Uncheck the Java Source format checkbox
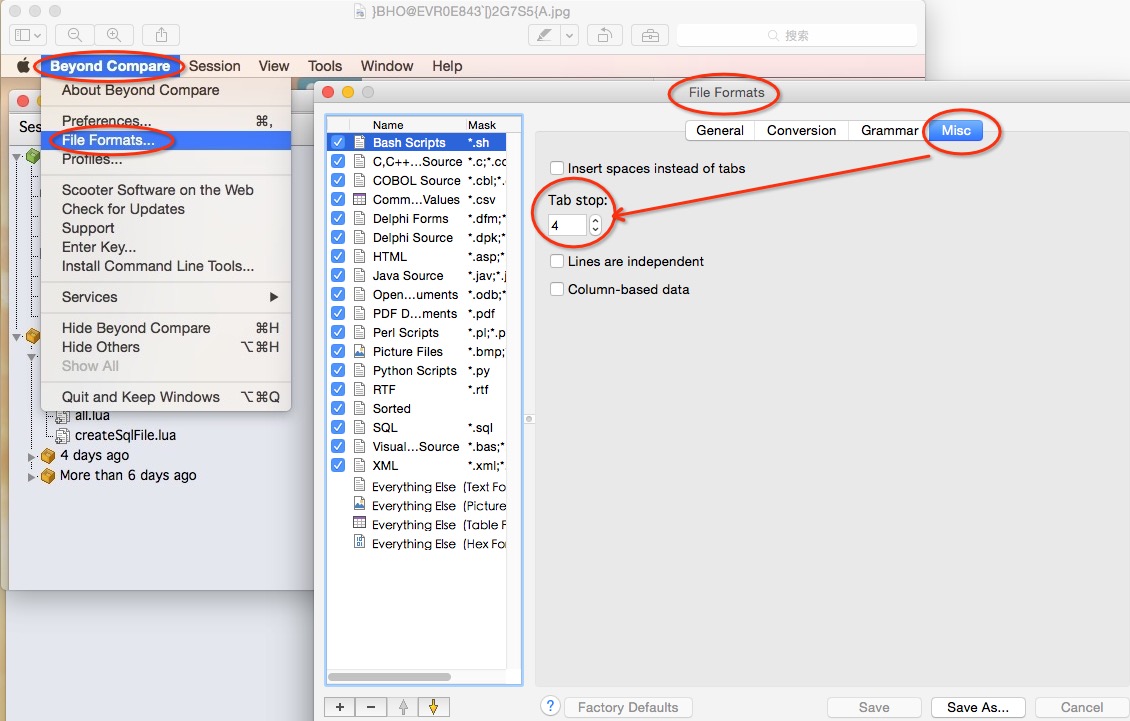The width and height of the screenshot is (1130, 721). click(337, 275)
